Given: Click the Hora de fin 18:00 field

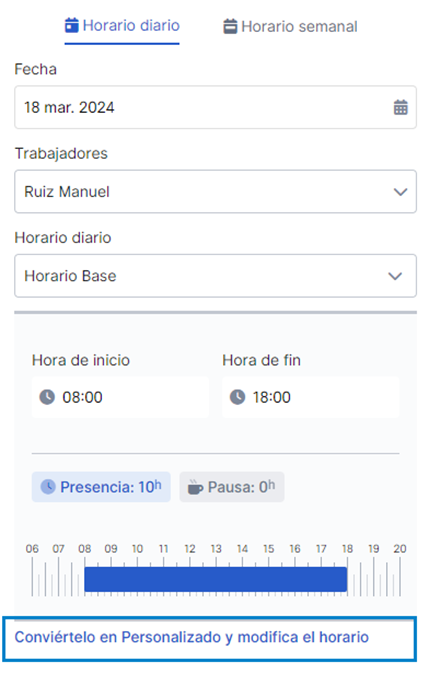Looking at the screenshot, I should click(x=311, y=397).
